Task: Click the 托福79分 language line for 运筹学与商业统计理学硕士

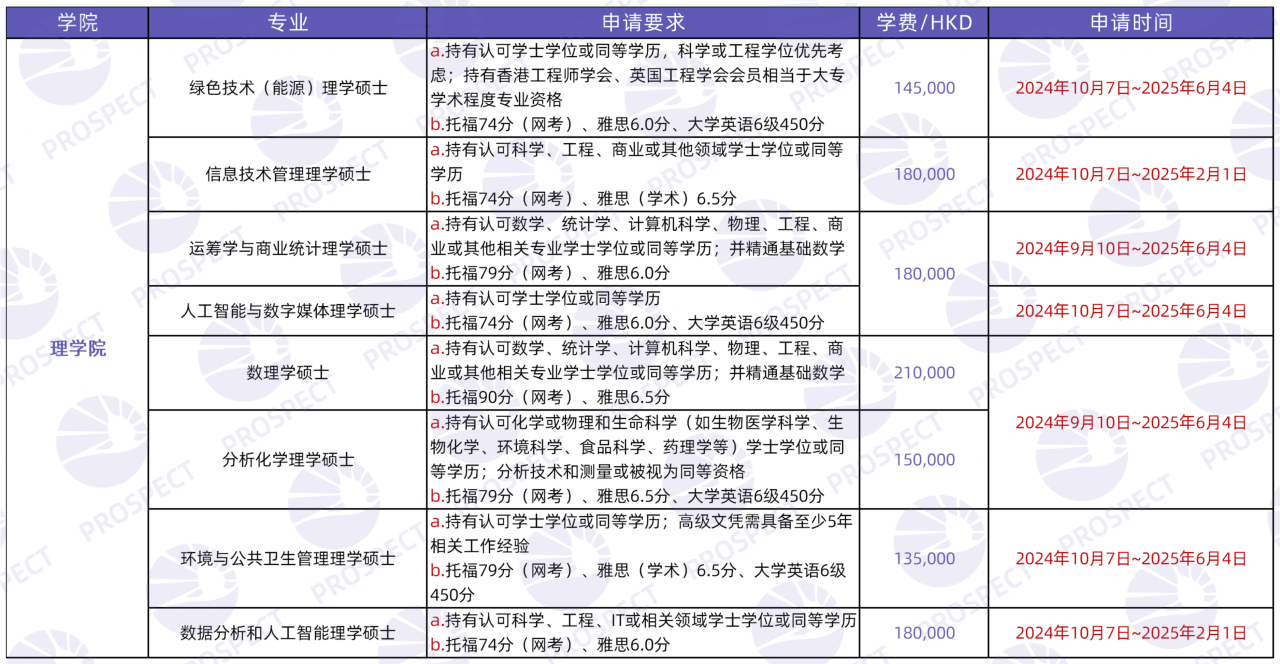Action: click(x=550, y=273)
